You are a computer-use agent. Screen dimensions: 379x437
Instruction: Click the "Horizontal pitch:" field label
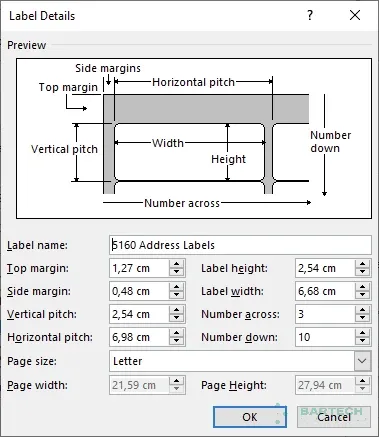click(x=50, y=337)
